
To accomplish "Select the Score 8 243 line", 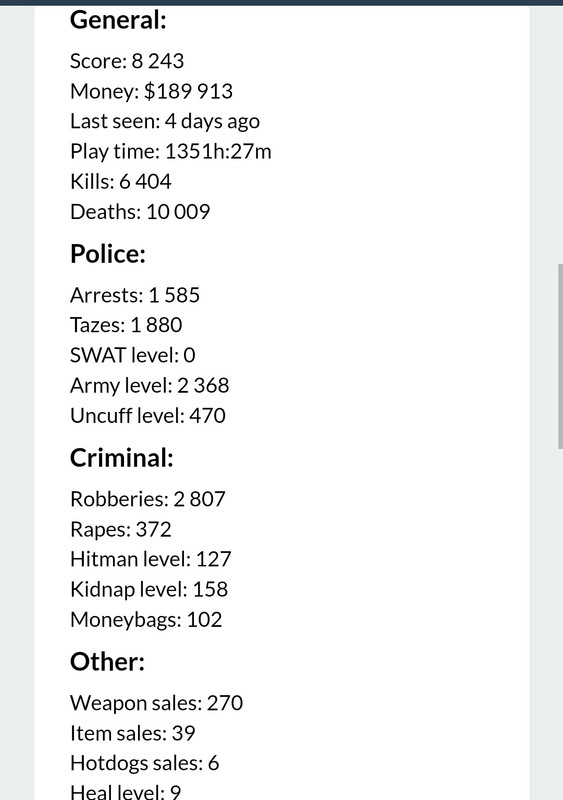I will click(127, 61).
